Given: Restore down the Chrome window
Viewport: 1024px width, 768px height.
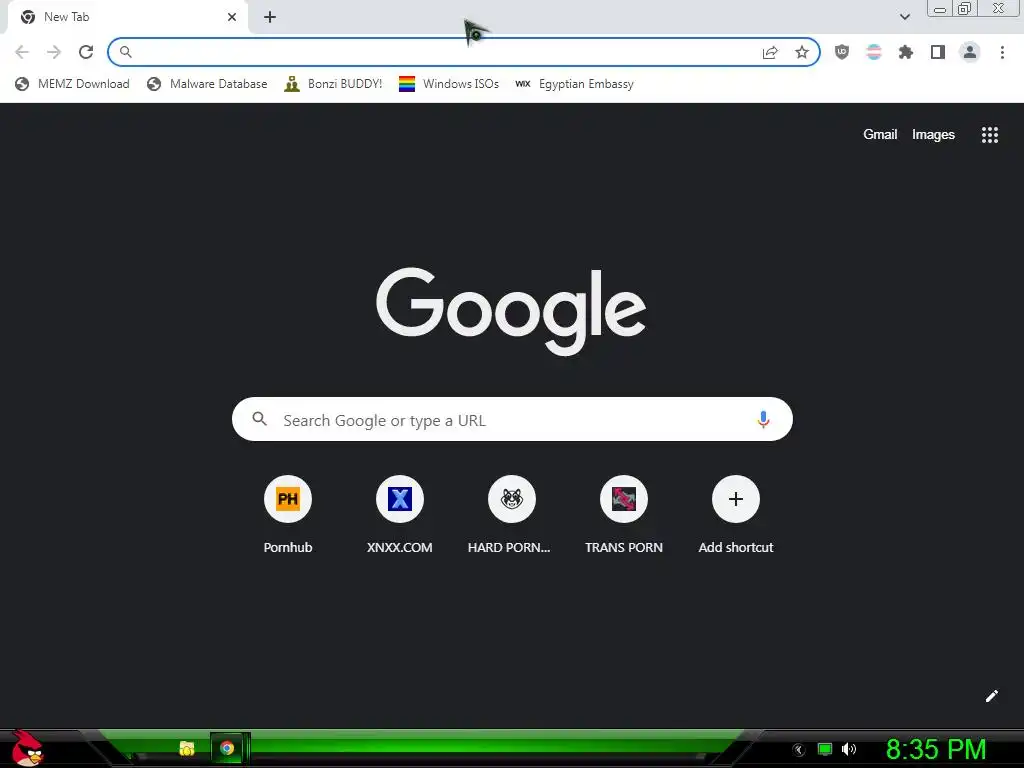Looking at the screenshot, I should [965, 8].
